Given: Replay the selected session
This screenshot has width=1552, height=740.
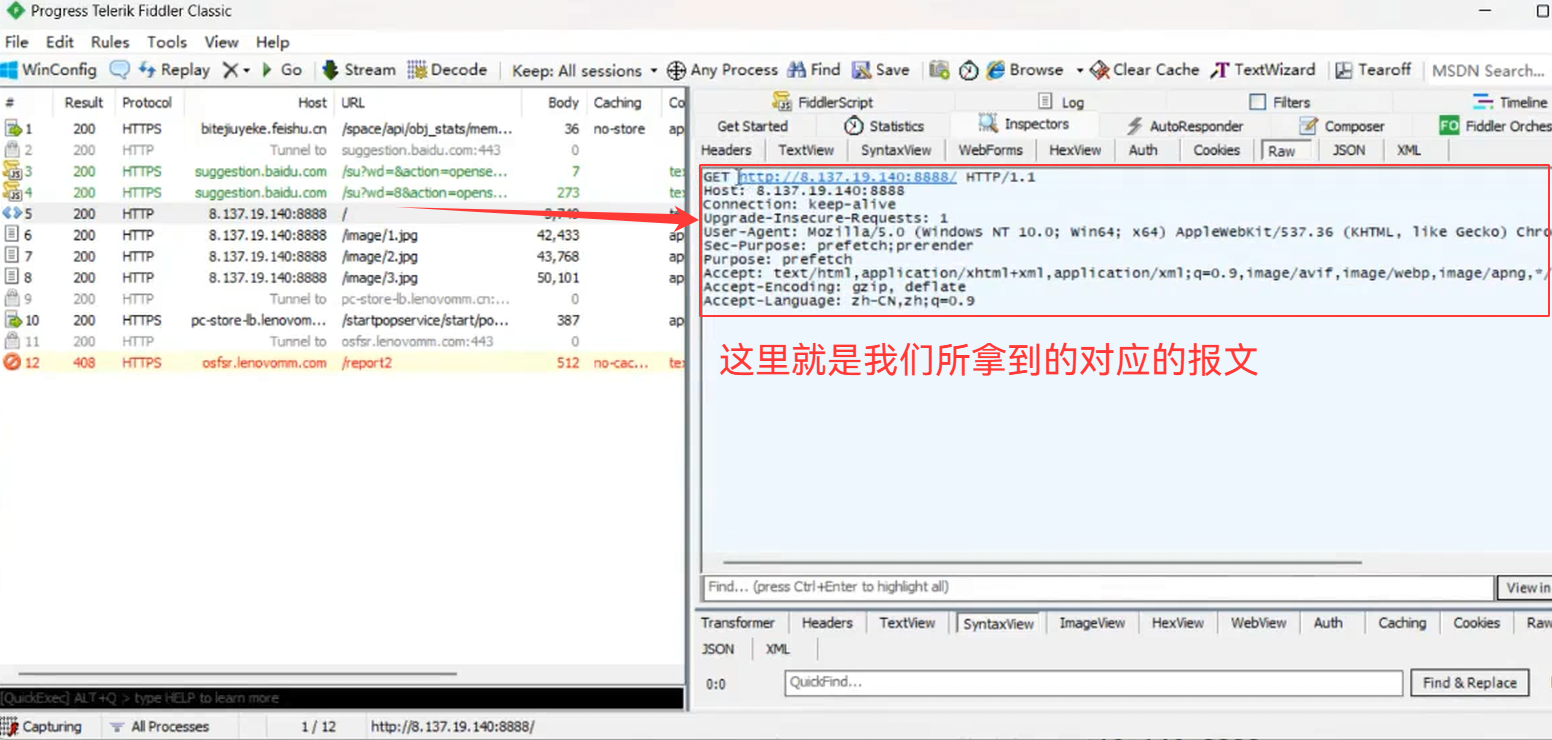Looking at the screenshot, I should coord(174,70).
